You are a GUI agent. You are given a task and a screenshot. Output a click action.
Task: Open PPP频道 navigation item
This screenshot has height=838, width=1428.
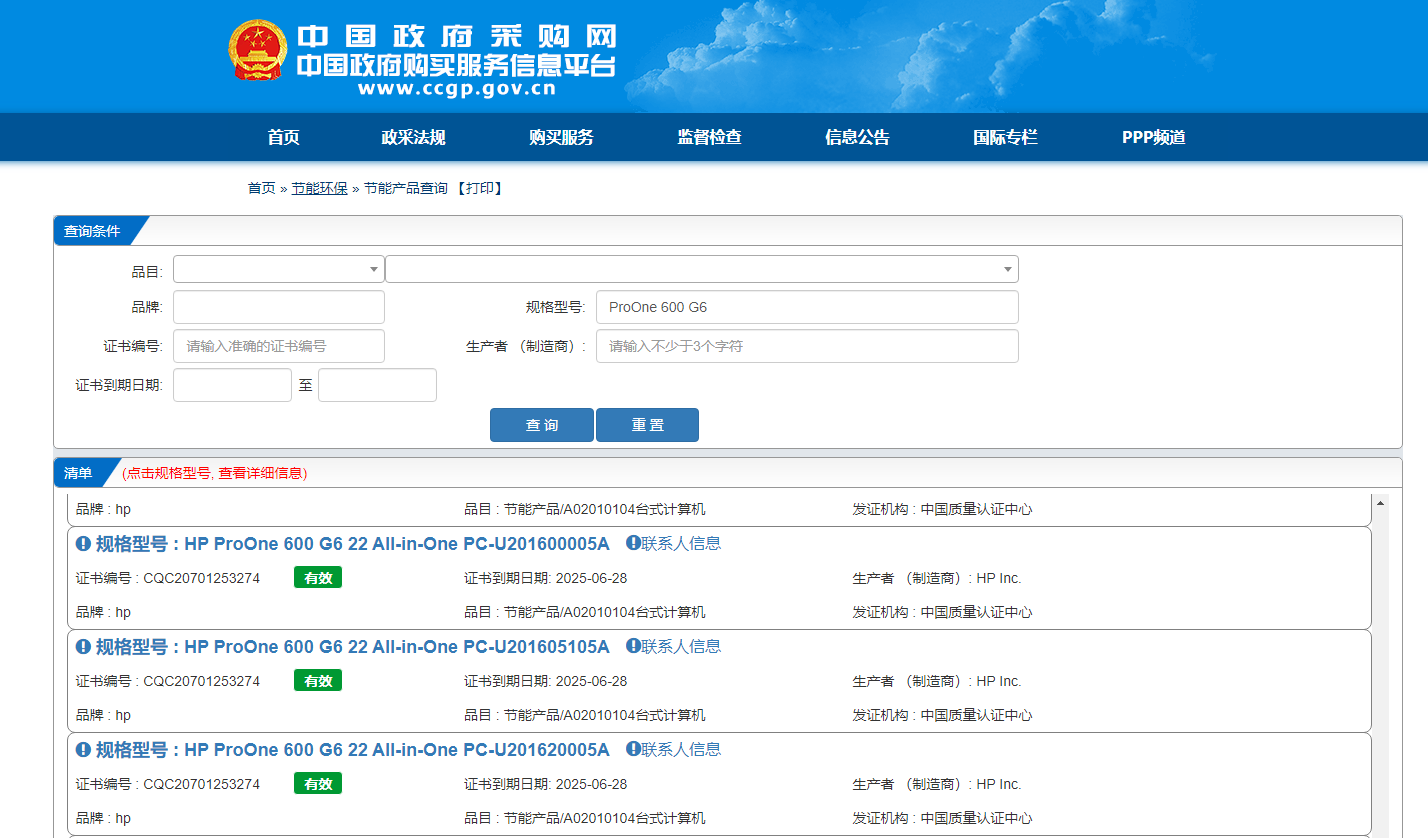[1153, 137]
